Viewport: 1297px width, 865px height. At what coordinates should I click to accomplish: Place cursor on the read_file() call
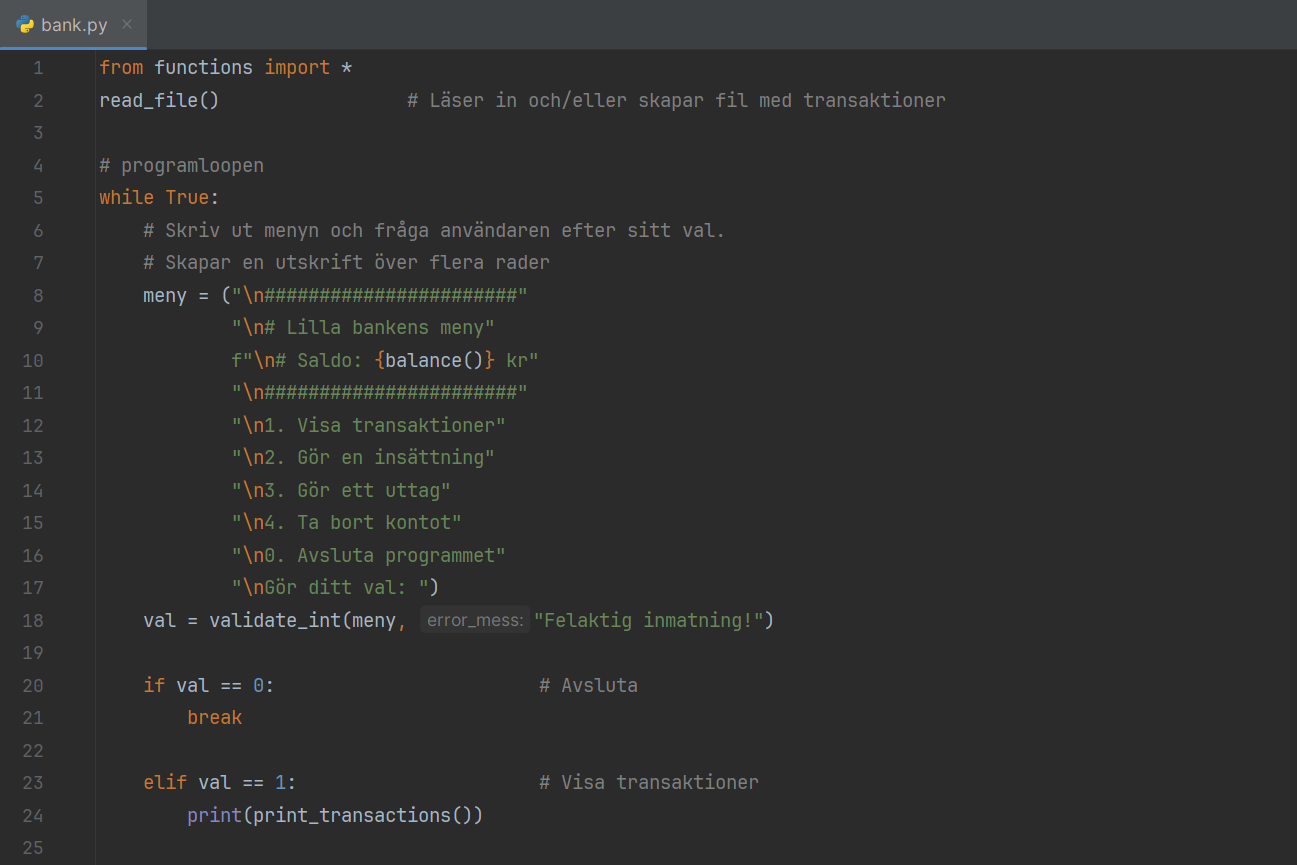pos(158,101)
